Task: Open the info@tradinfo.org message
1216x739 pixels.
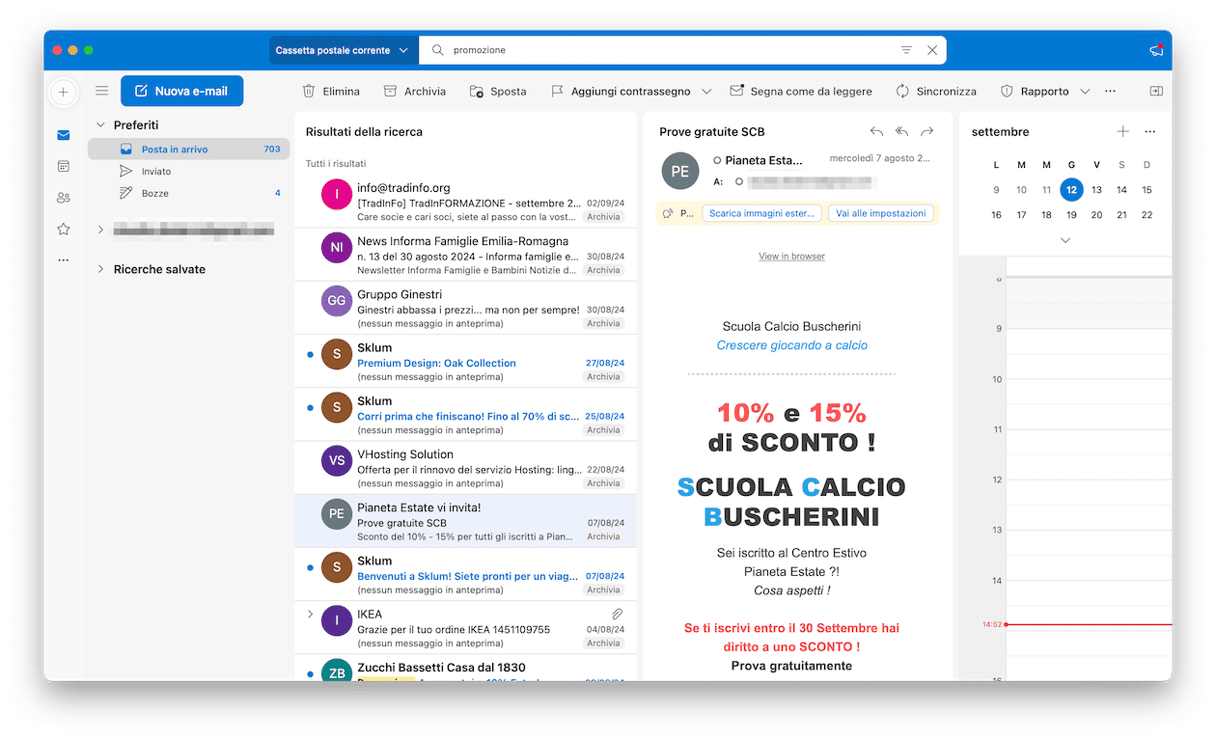Action: (466, 201)
